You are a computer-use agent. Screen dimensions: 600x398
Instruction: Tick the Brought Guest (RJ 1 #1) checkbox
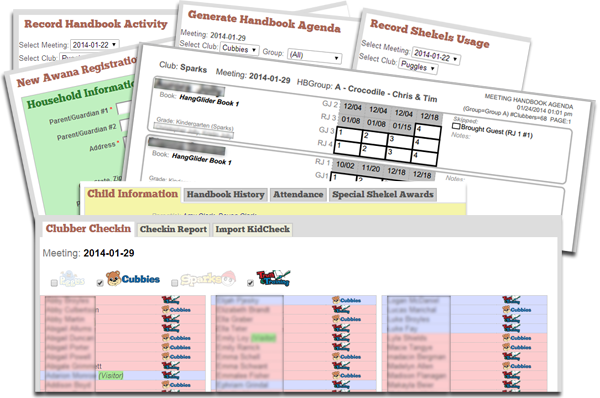point(456,126)
